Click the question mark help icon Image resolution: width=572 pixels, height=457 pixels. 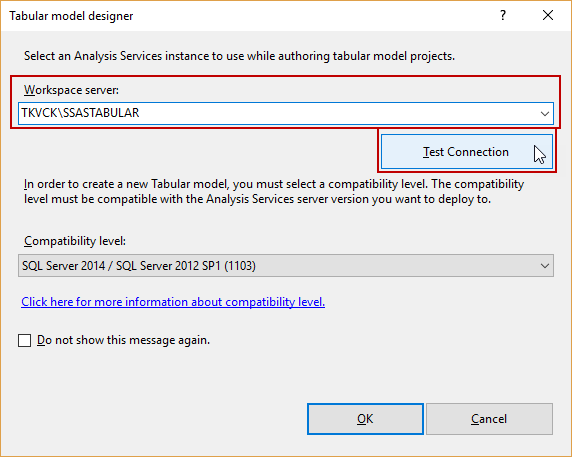(x=503, y=15)
